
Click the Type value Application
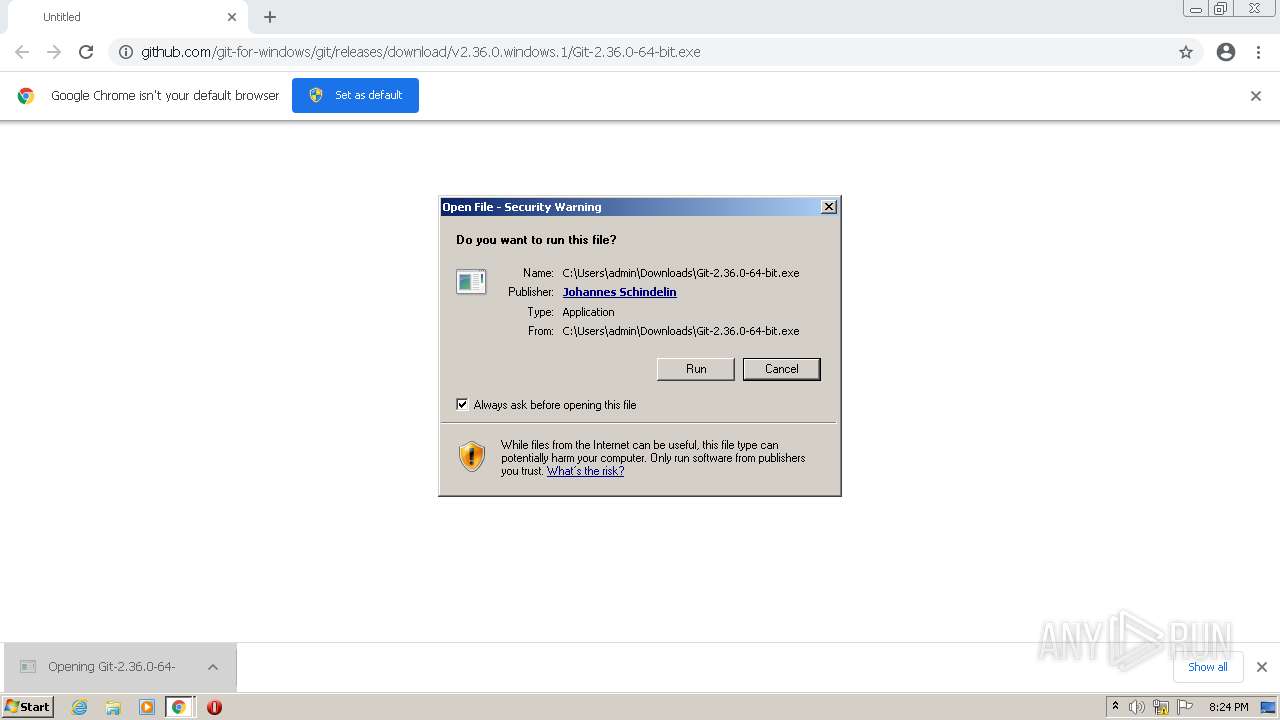pyautogui.click(x=588, y=312)
